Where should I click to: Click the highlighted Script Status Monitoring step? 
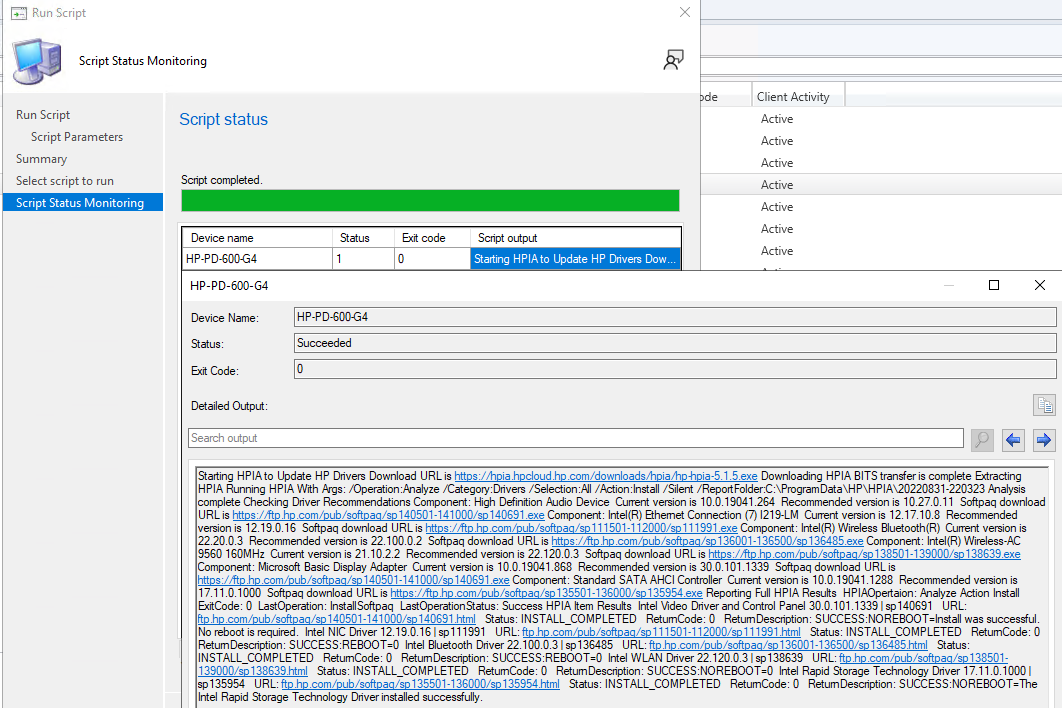(82, 201)
